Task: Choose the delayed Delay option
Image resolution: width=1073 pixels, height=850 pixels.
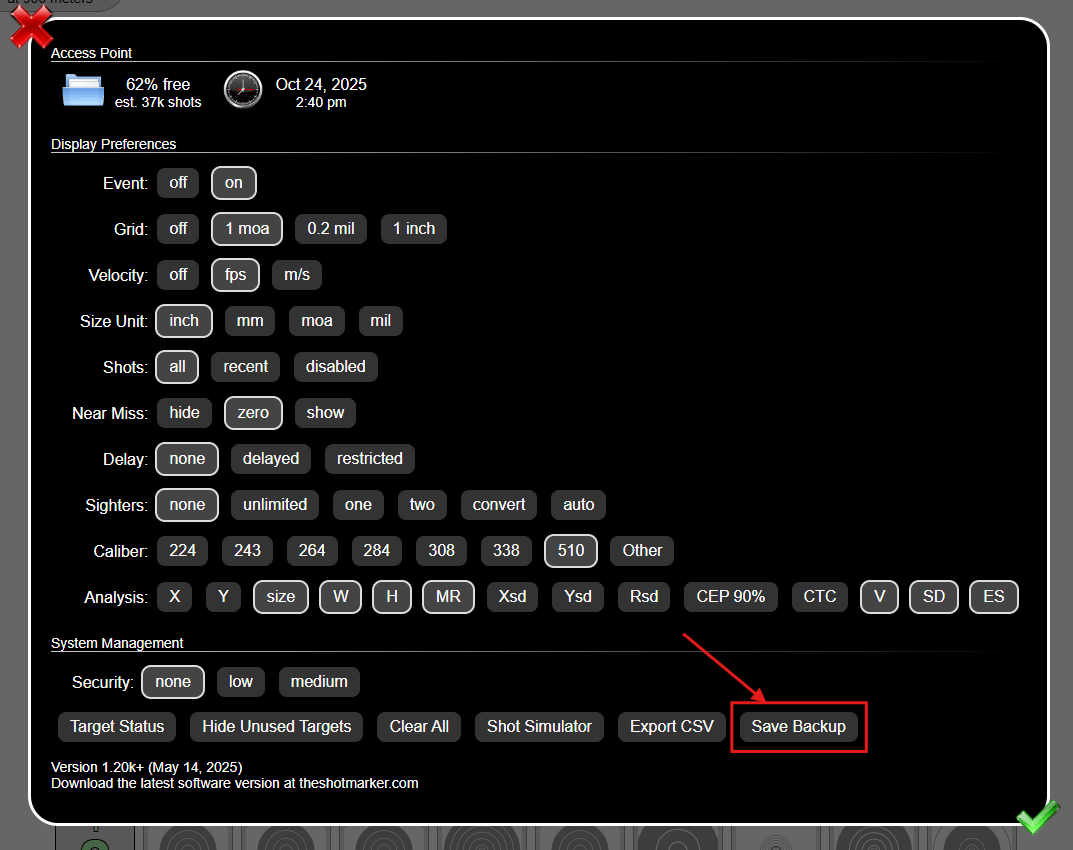Action: coord(271,459)
